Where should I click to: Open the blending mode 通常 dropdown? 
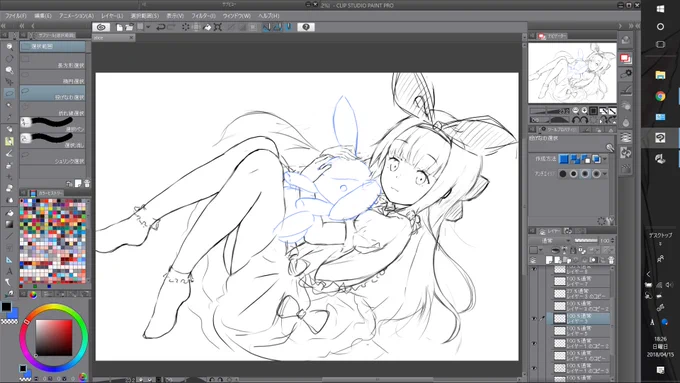550,240
